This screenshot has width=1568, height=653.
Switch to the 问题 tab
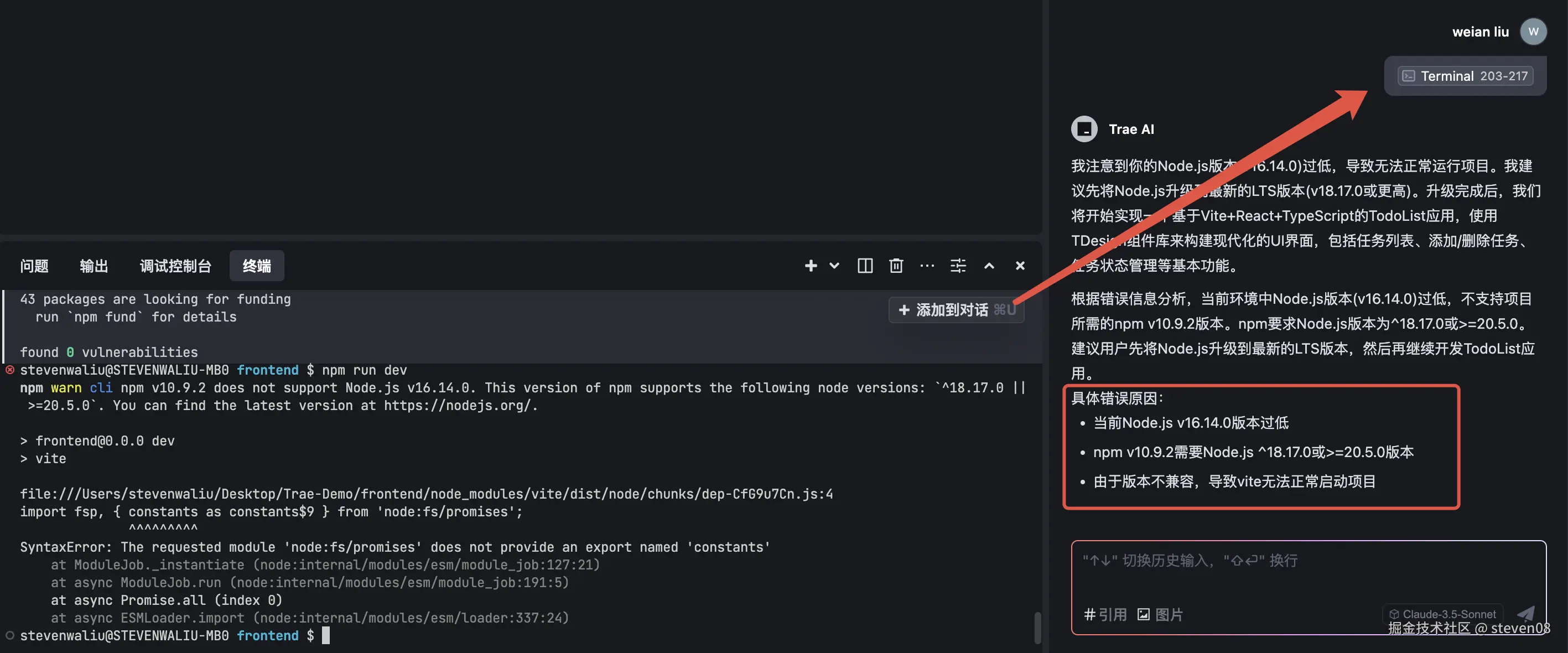coord(34,266)
